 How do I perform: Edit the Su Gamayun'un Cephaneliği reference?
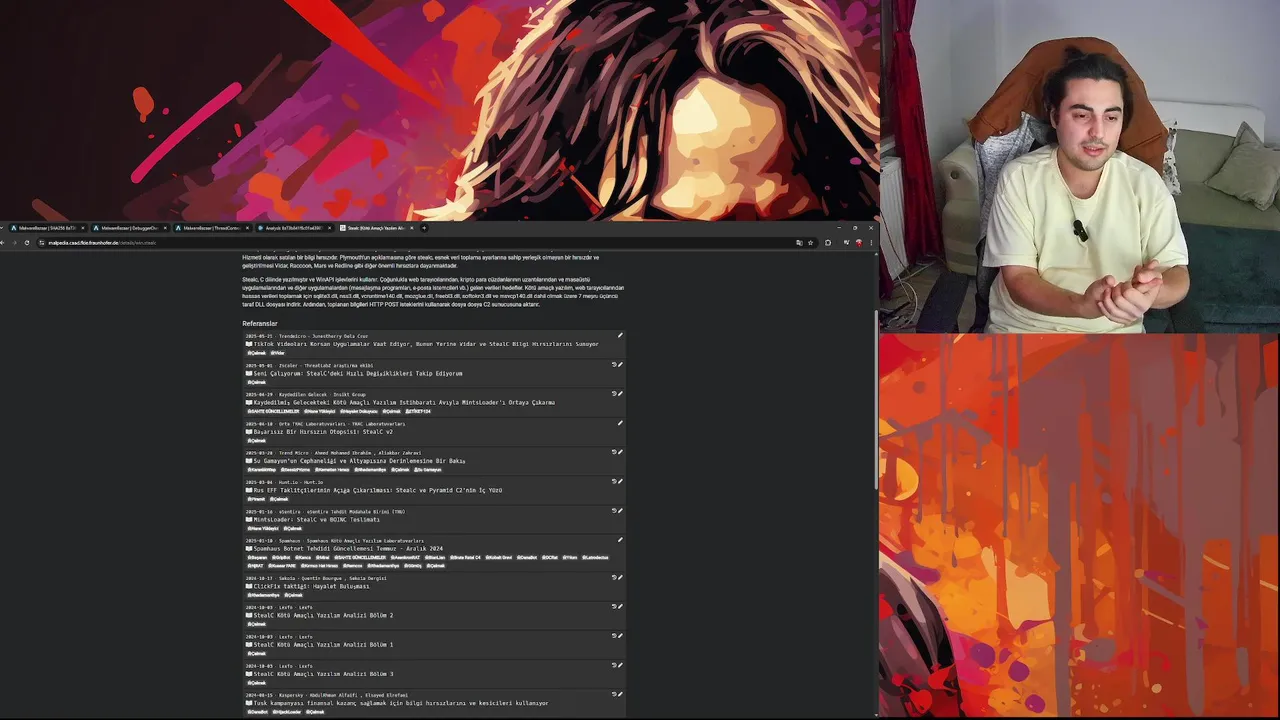point(620,452)
